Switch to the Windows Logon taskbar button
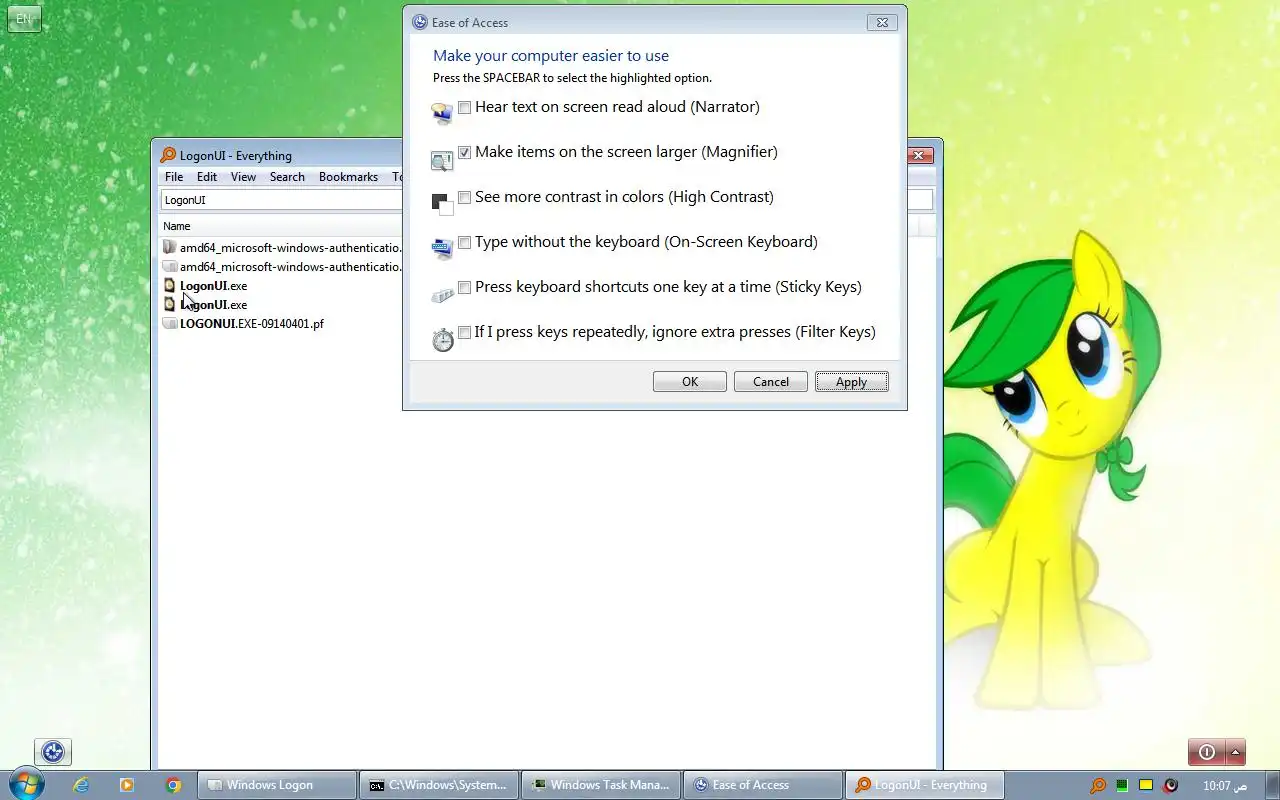Screen dimensions: 1280x800 tap(277, 785)
